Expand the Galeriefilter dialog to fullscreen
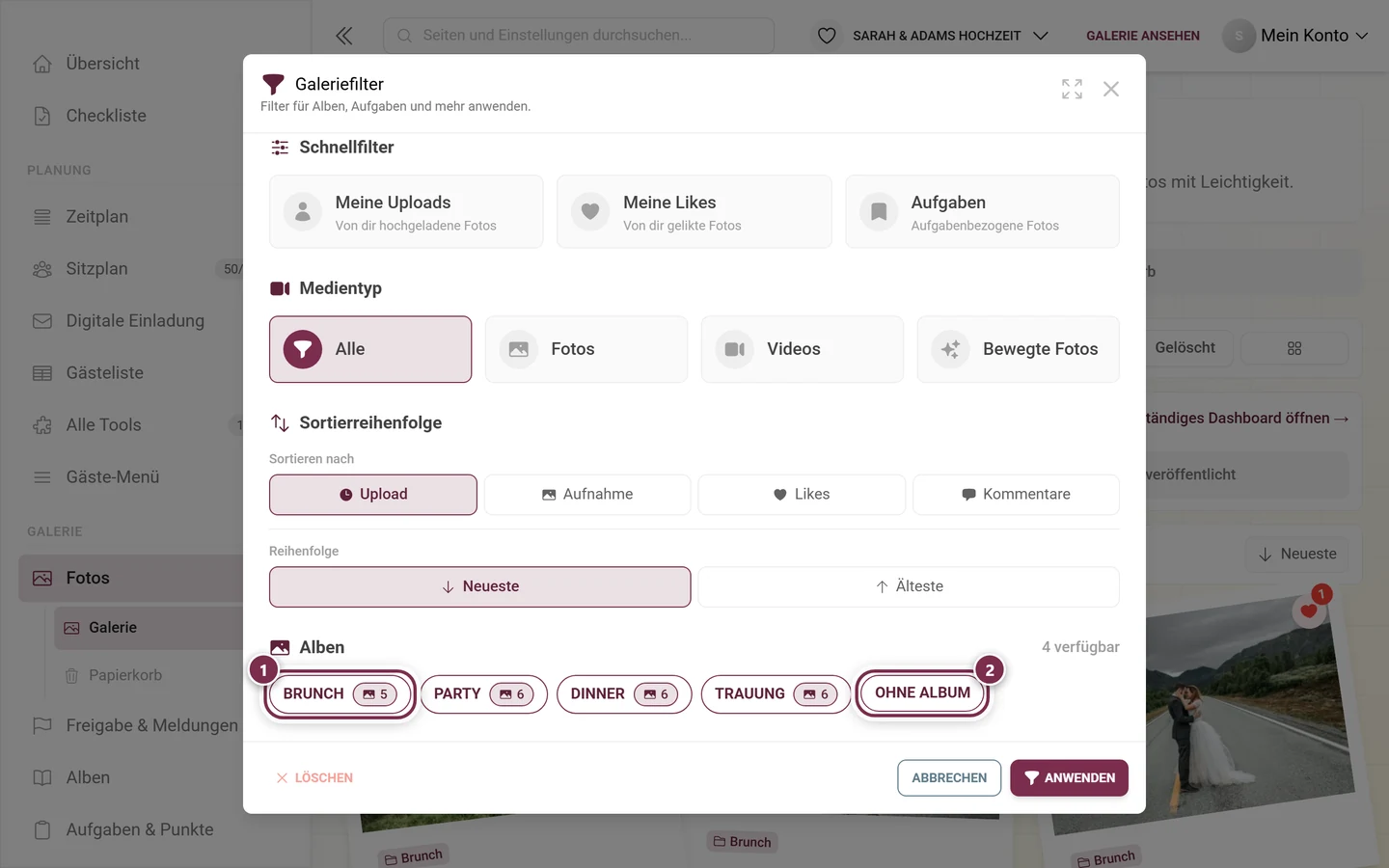1389x868 pixels. [x=1072, y=89]
